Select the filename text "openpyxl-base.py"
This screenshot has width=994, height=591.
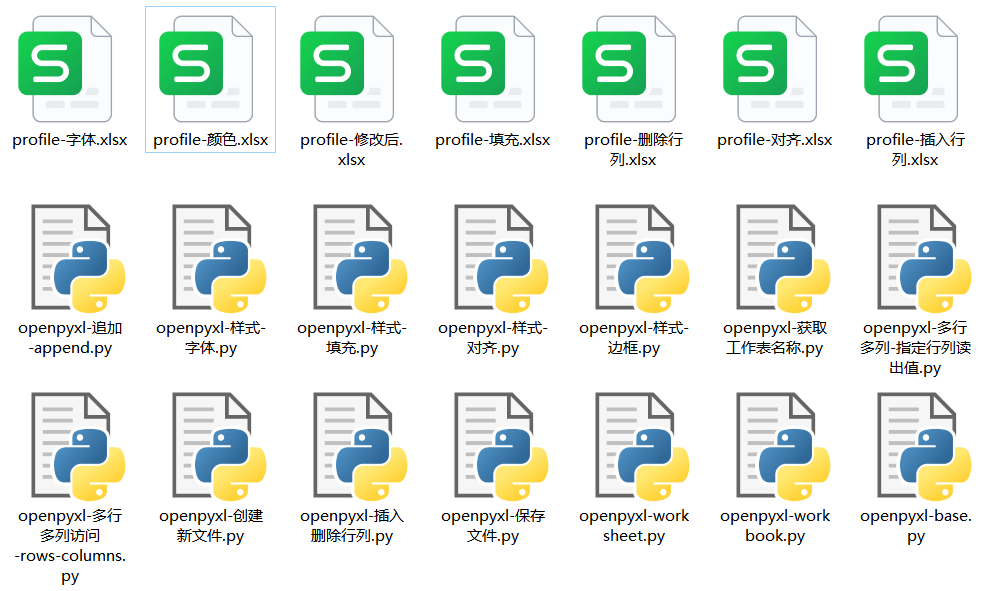[915, 526]
